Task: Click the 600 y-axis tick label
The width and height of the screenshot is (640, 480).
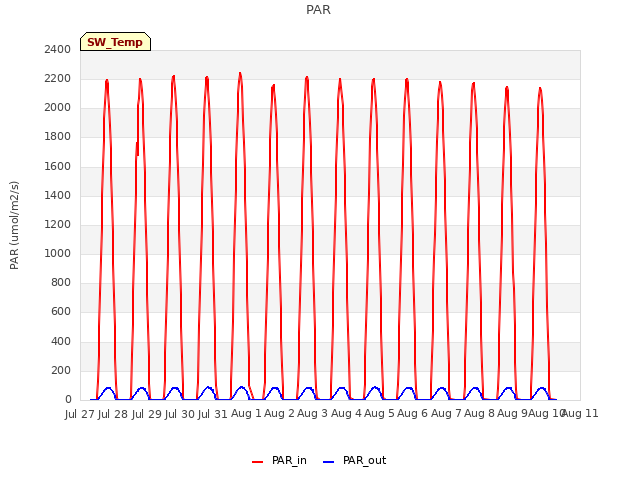Action: (x=61, y=311)
